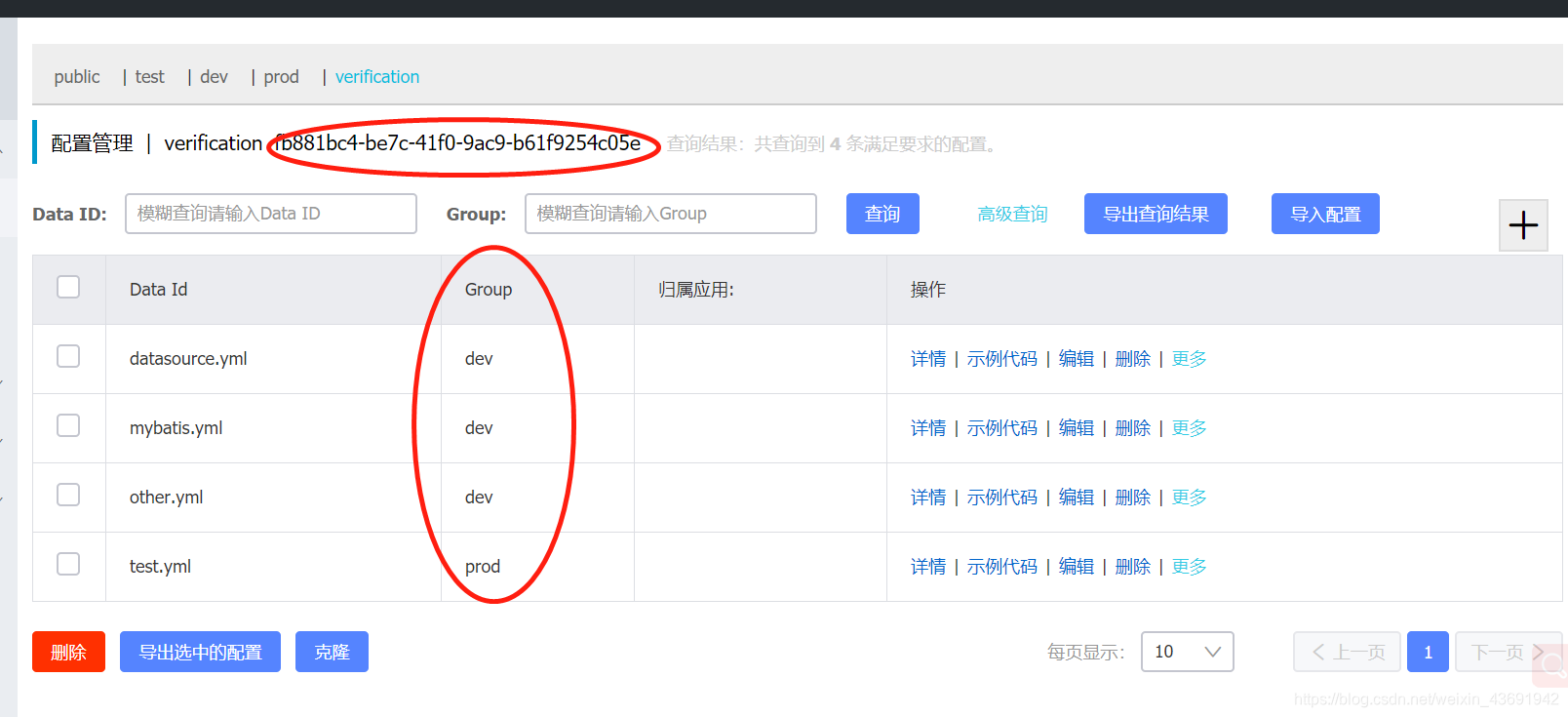Viewport: 1568px width, 717px height.
Task: Click the dev group value of datasource.yml
Action: point(479,359)
